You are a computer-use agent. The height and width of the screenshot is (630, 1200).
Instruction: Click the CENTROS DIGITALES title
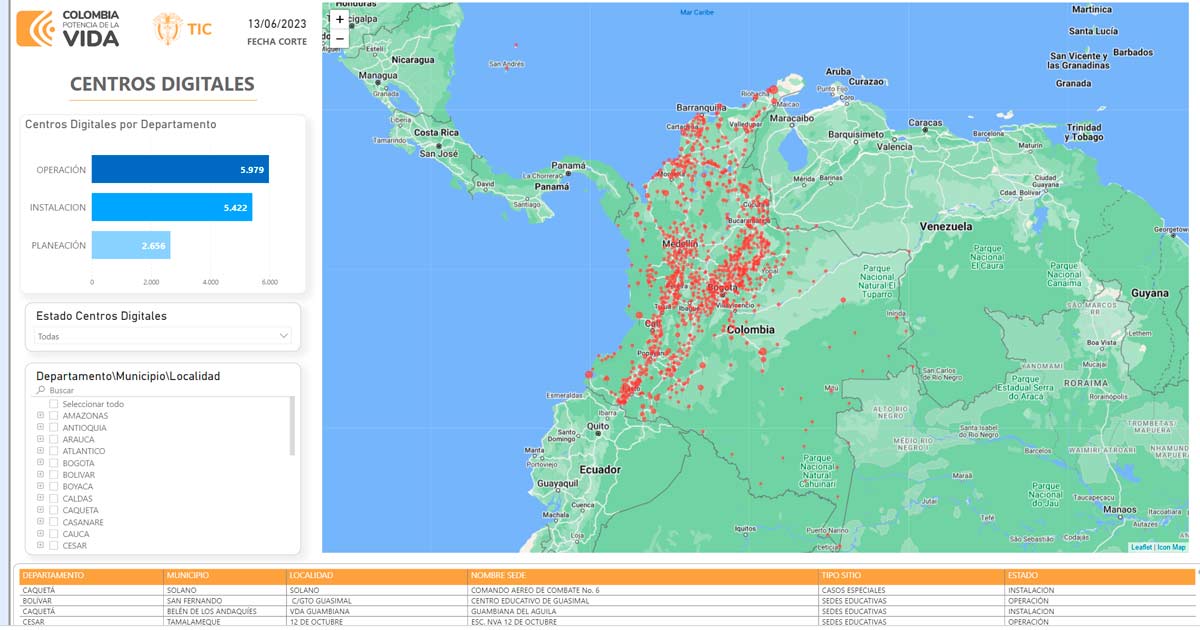[162, 84]
